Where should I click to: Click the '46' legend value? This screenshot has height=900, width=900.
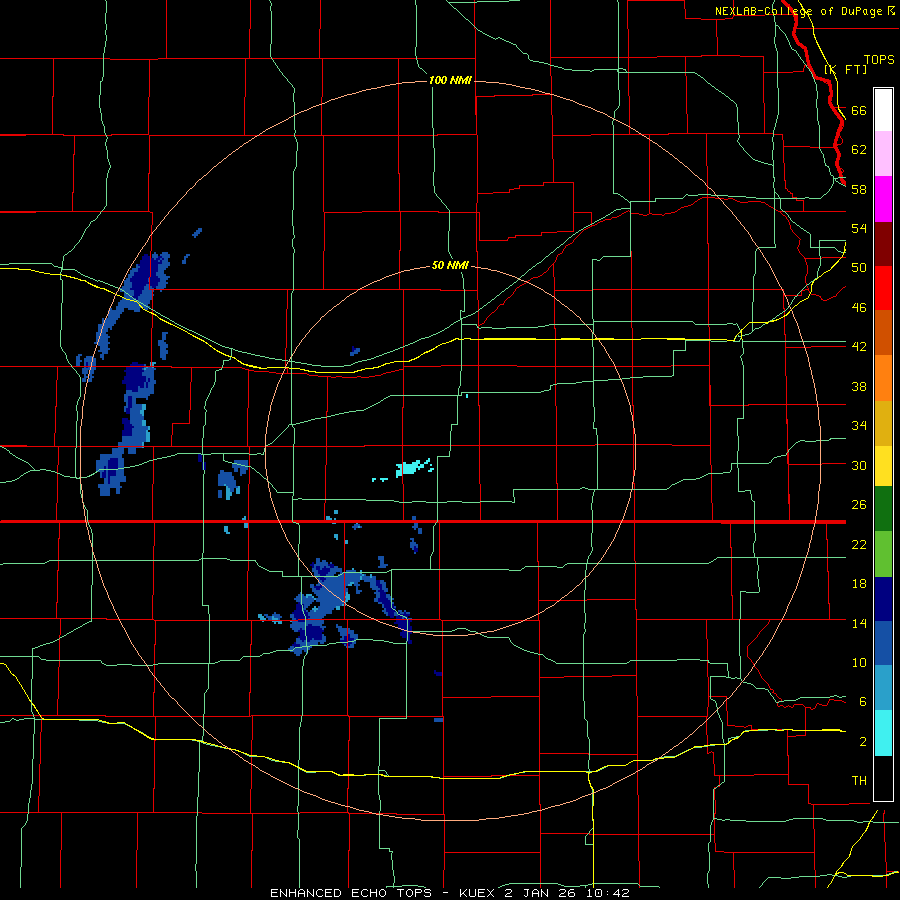pos(859,308)
